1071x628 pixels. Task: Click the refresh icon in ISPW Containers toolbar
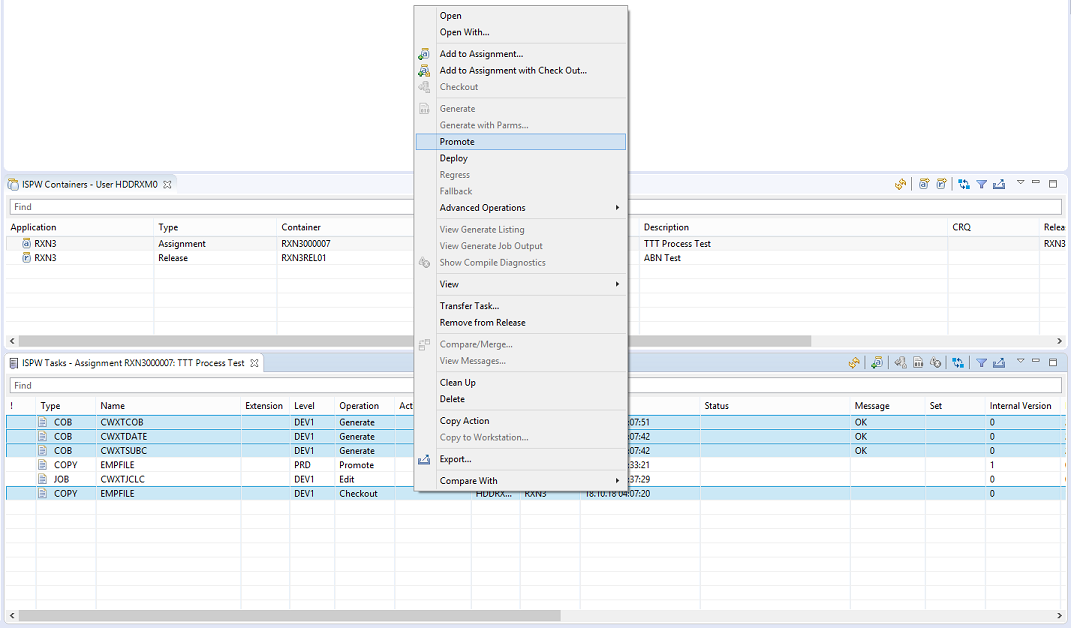tap(901, 184)
